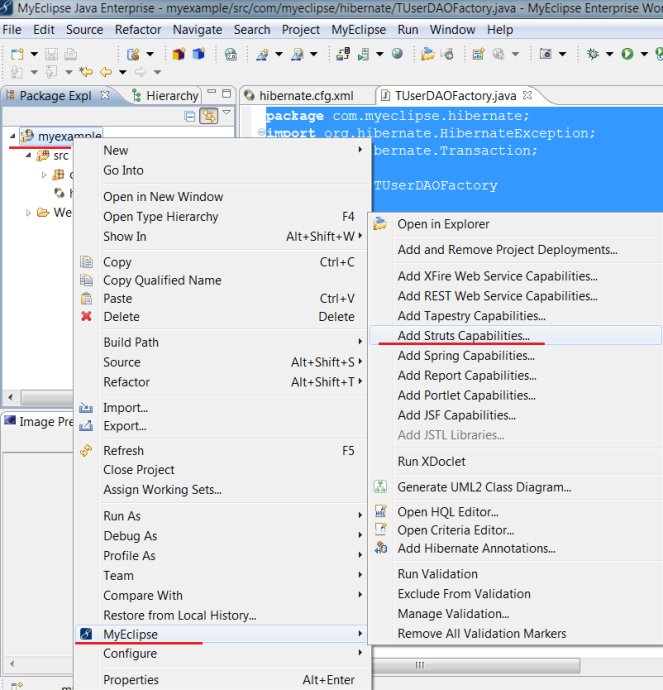Open the Refactor menu in menu bar
The image size is (663, 690).
pyautogui.click(x=138, y=29)
